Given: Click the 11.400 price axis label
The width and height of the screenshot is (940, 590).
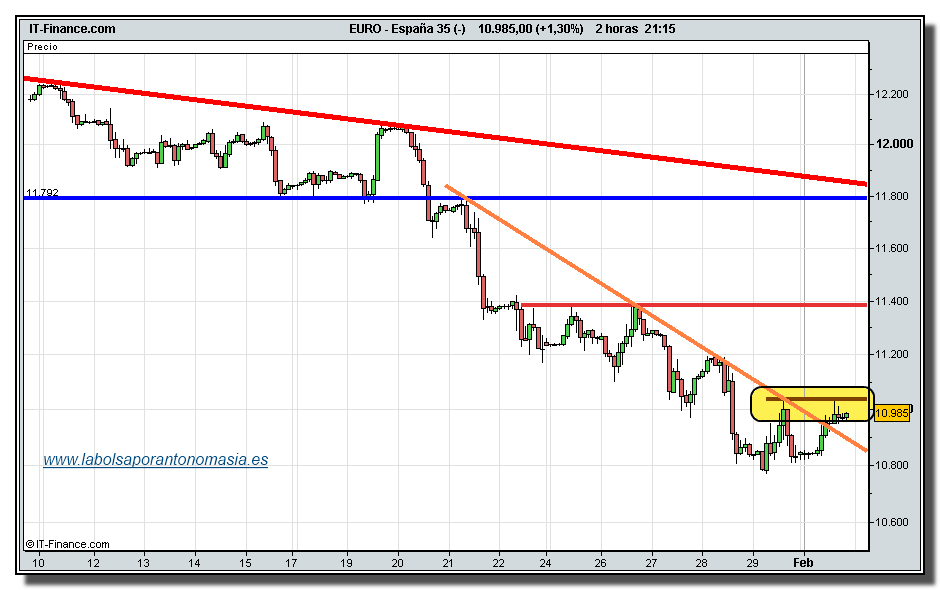Looking at the screenshot, I should point(892,302).
